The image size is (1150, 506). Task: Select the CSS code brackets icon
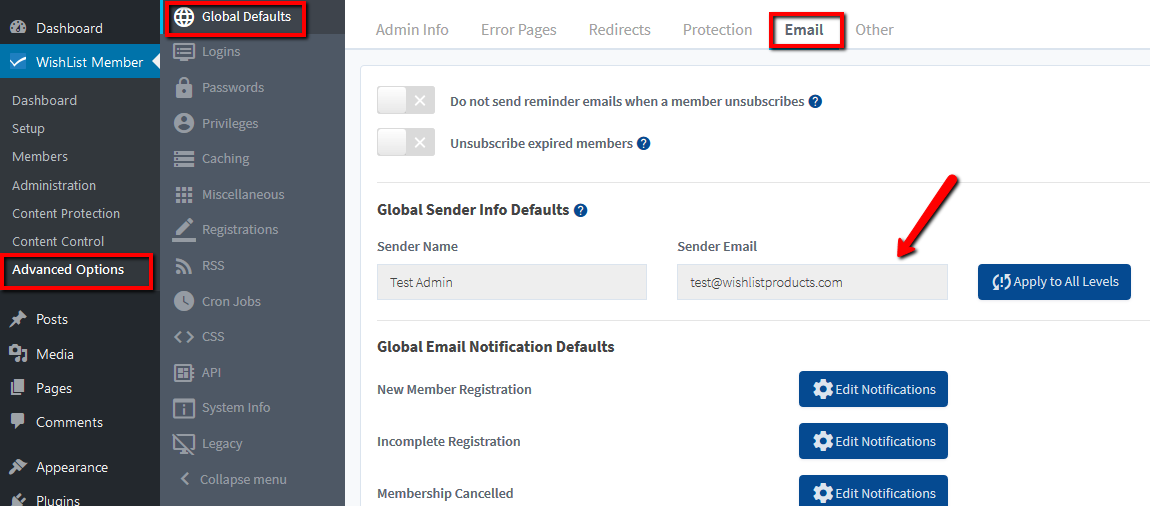[184, 337]
